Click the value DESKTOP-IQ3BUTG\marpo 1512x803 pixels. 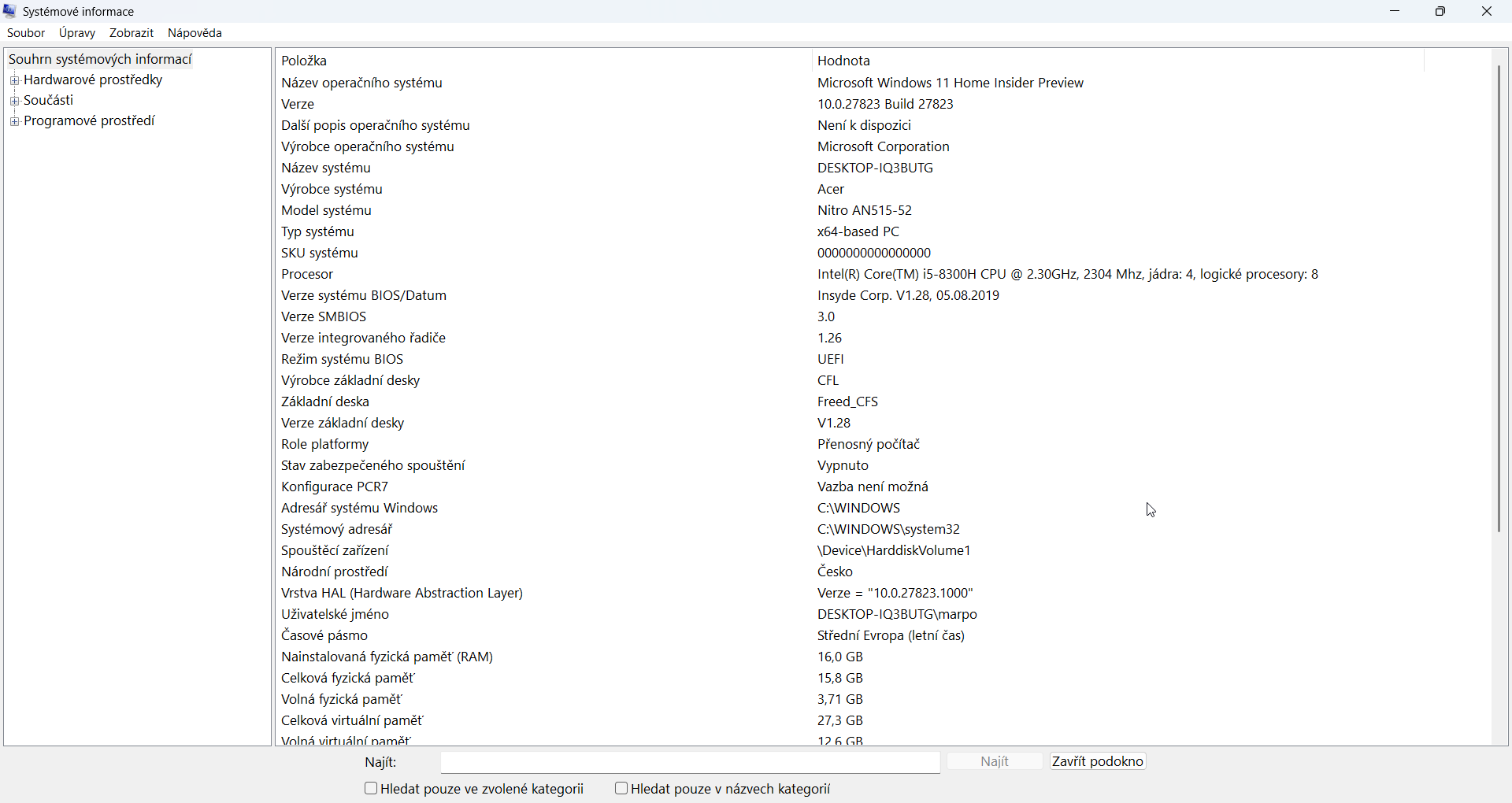pyautogui.click(x=897, y=614)
